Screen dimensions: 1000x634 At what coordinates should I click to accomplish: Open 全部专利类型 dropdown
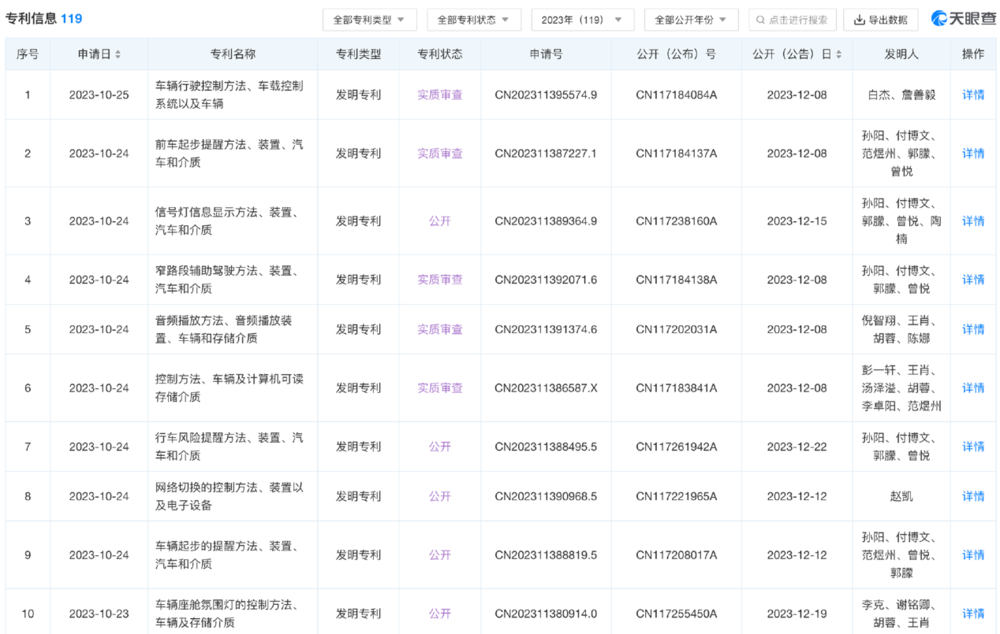coord(369,20)
